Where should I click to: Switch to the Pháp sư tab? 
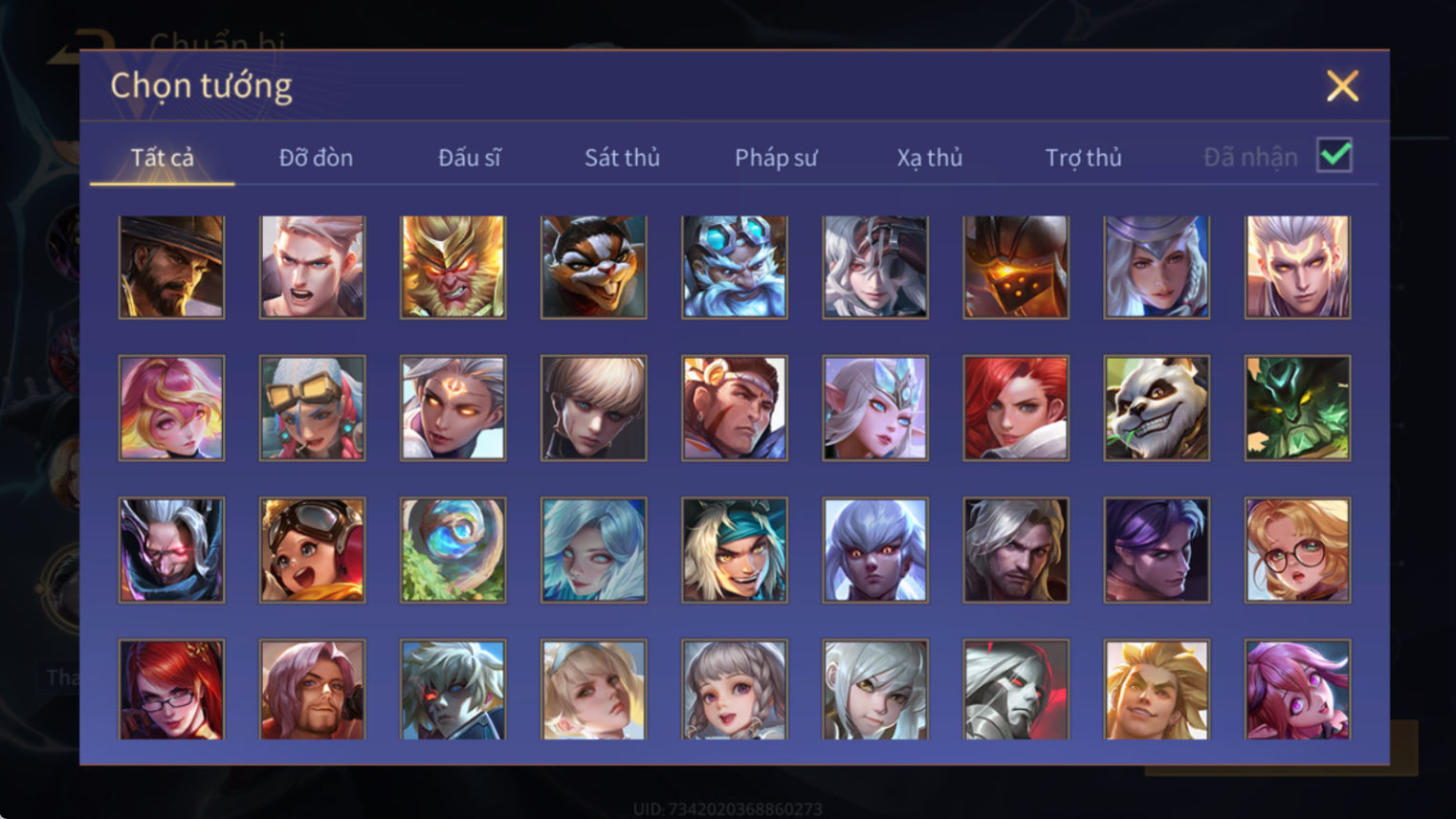click(776, 158)
